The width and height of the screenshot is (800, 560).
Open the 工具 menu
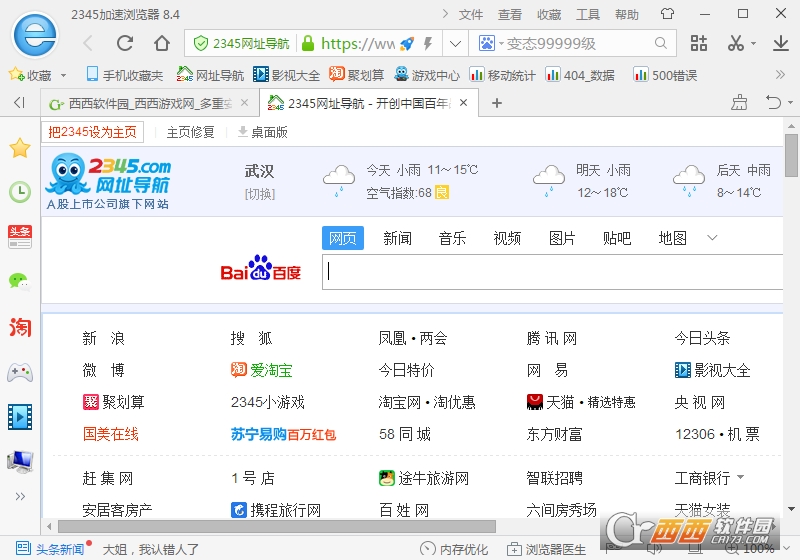pyautogui.click(x=588, y=14)
